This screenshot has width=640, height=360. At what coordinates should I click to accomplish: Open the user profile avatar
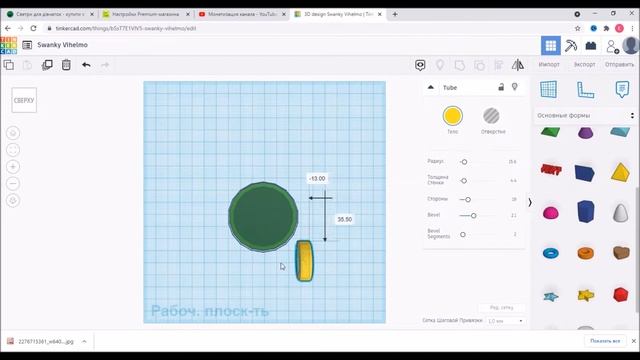[631, 45]
